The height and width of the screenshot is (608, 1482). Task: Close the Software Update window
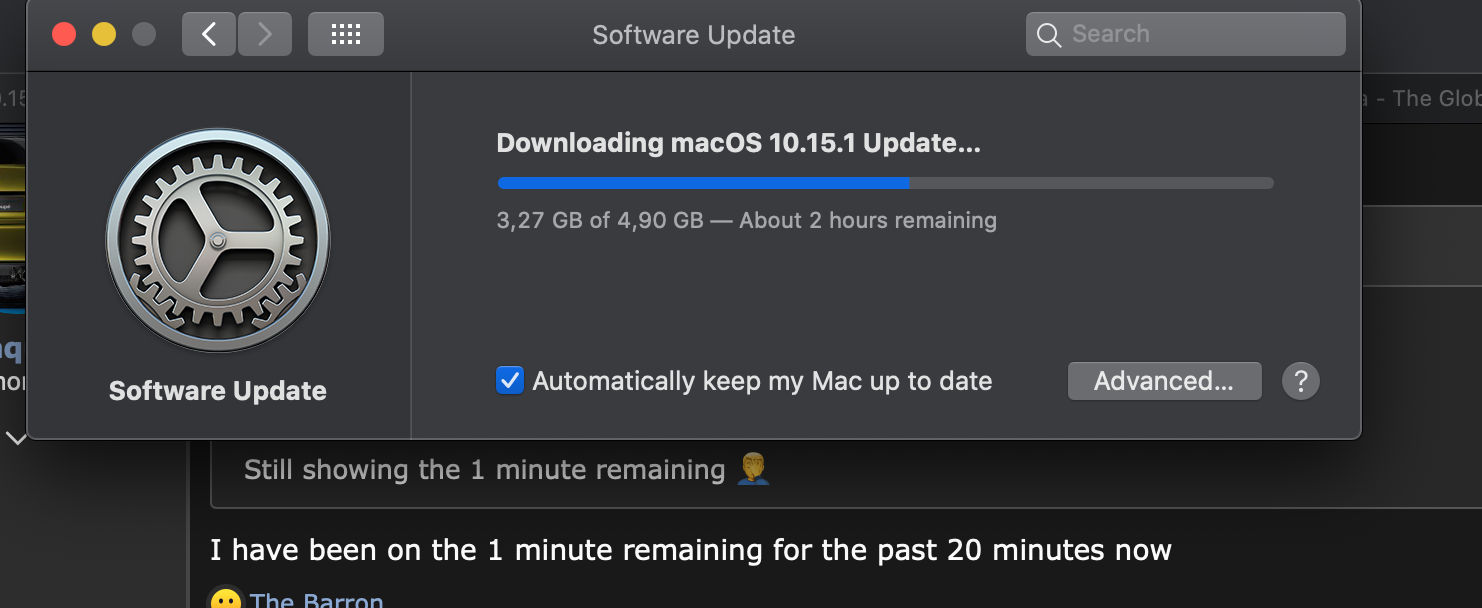[64, 35]
